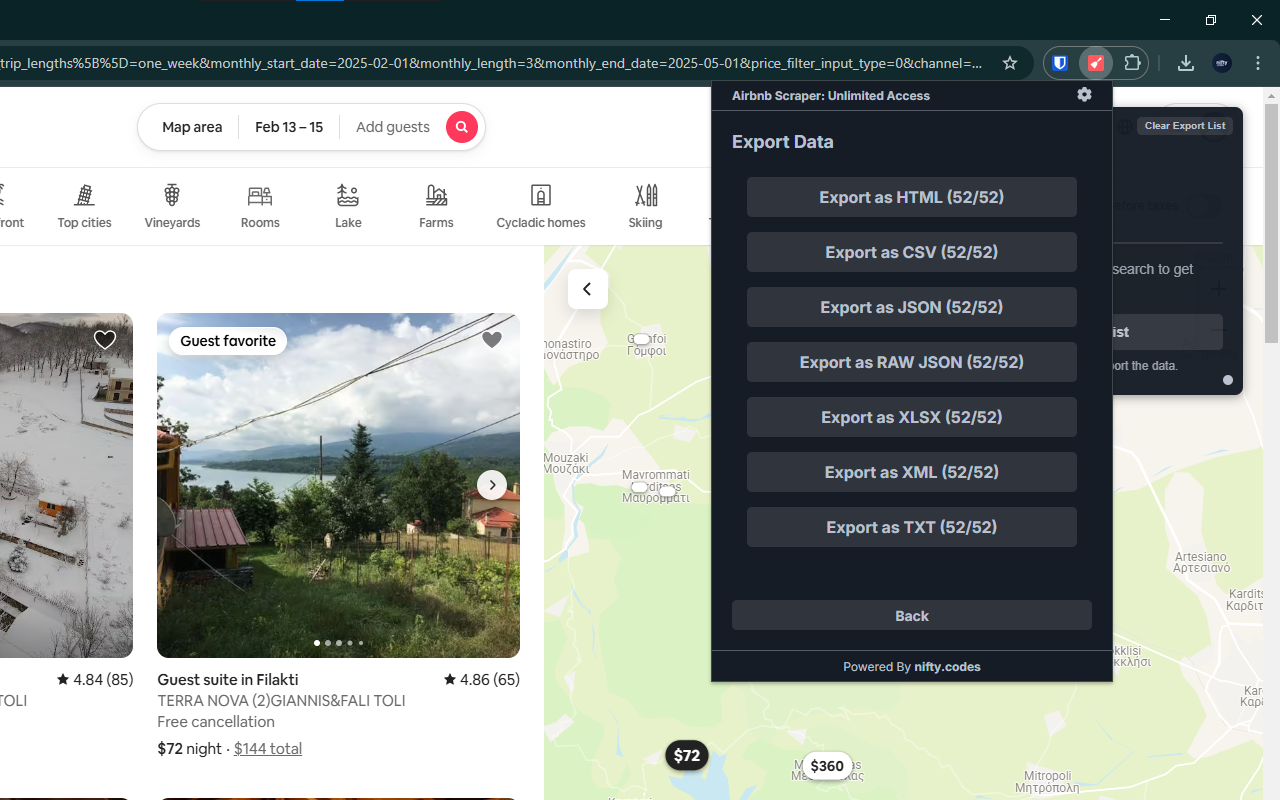This screenshot has height=800, width=1280.
Task: Save the Filakti guest suite with the heart
Action: [491, 339]
